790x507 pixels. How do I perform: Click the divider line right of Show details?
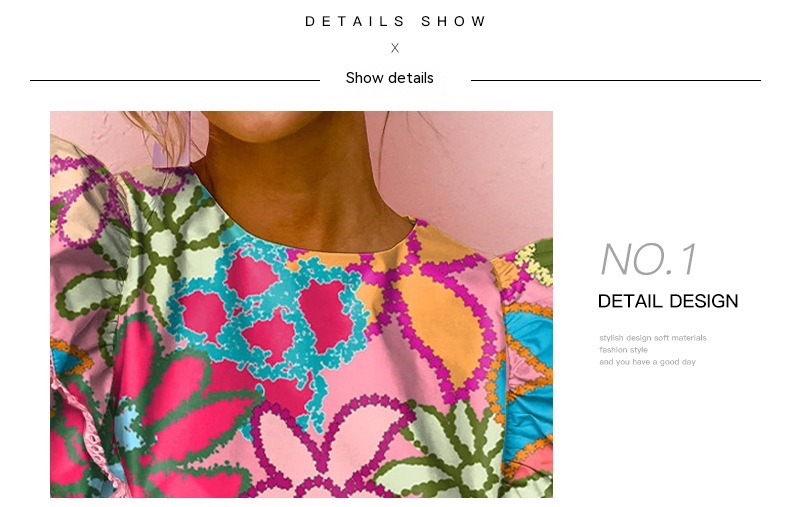pos(616,80)
